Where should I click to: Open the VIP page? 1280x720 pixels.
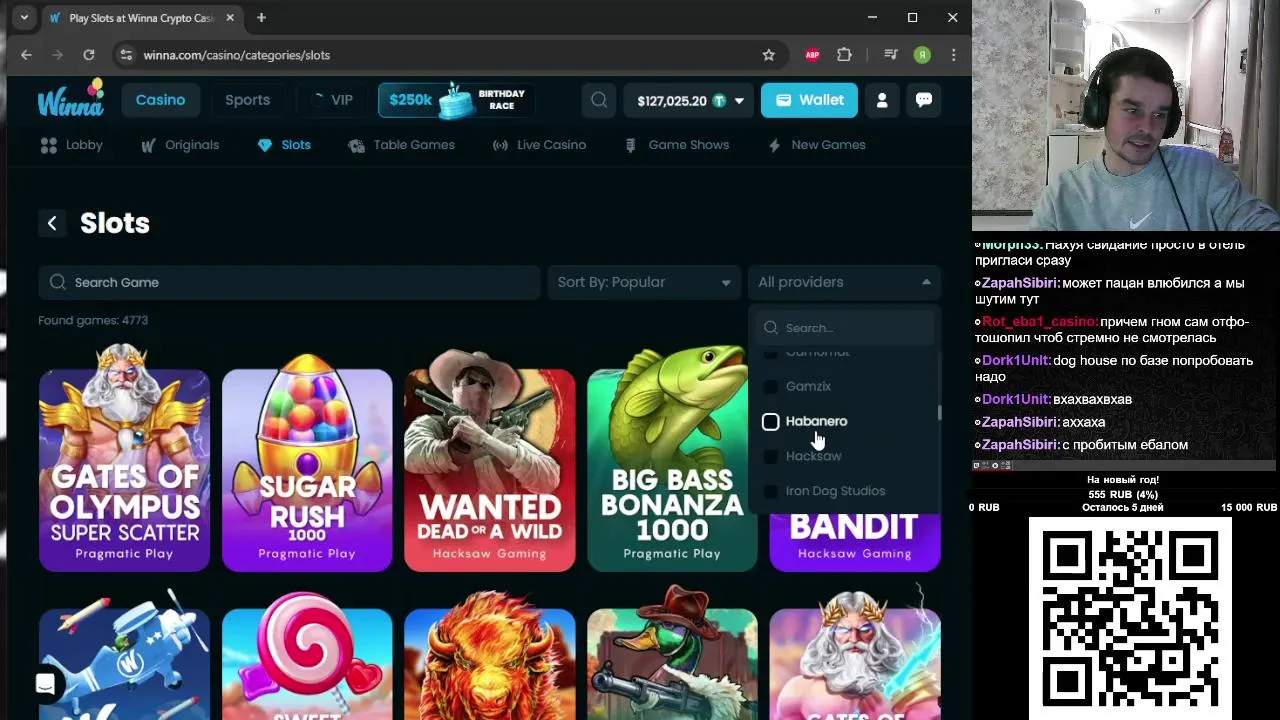(x=333, y=100)
